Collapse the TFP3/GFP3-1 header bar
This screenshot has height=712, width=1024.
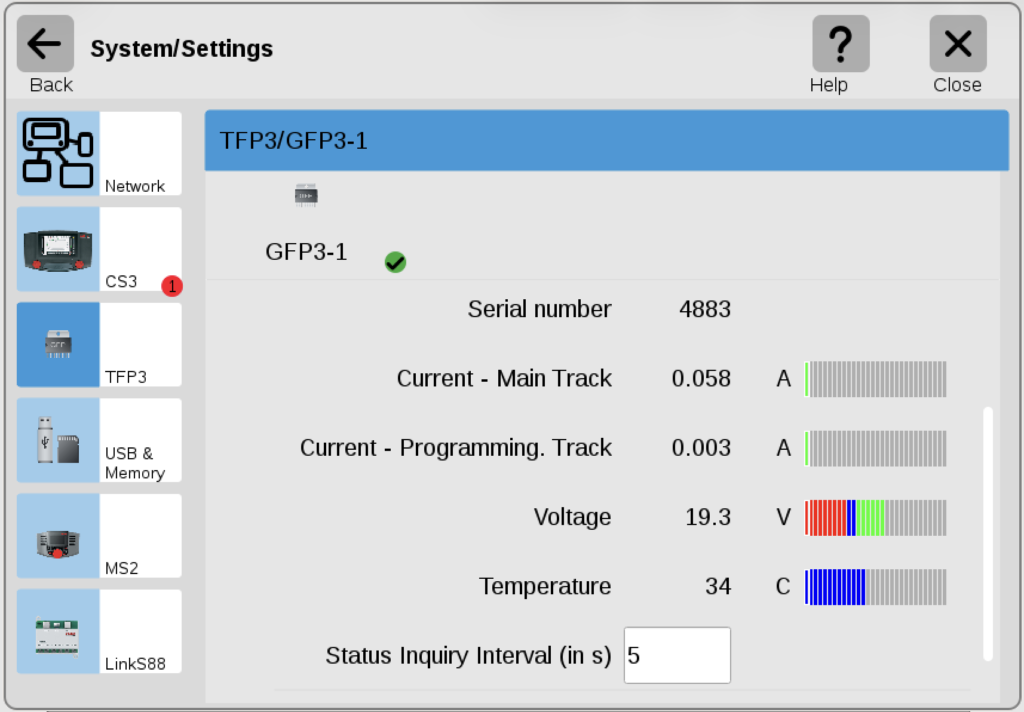point(606,141)
